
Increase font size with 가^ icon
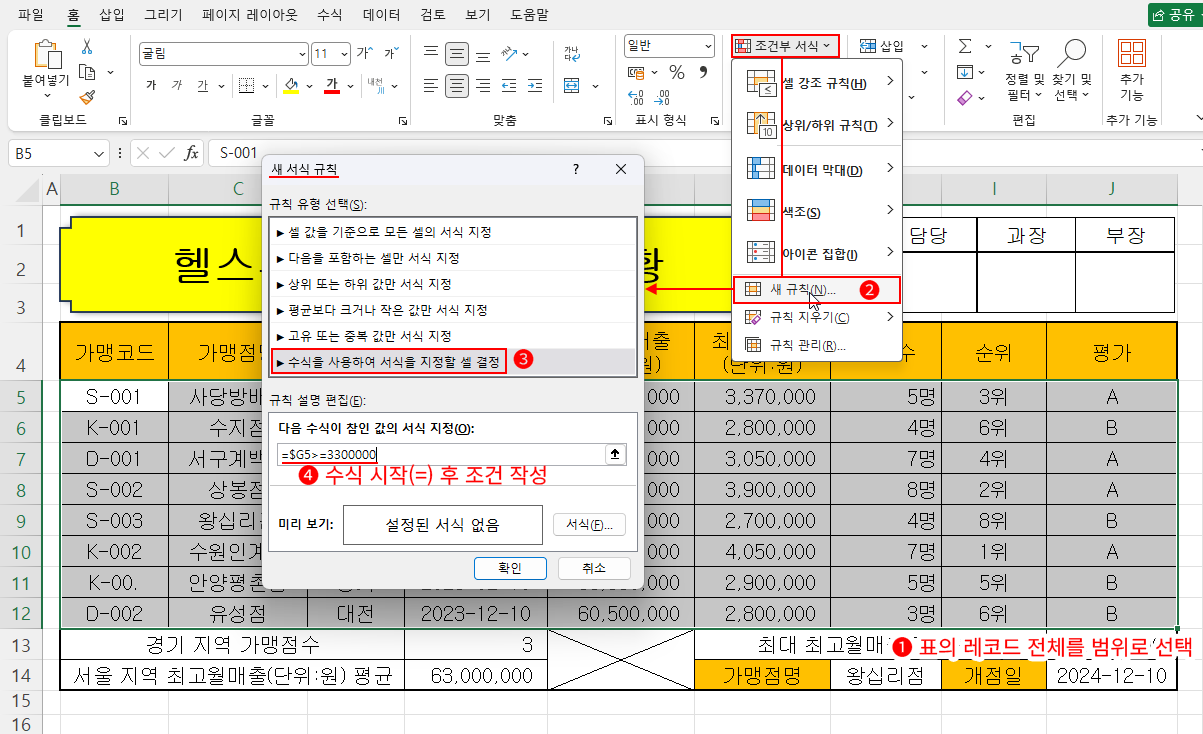click(364, 53)
